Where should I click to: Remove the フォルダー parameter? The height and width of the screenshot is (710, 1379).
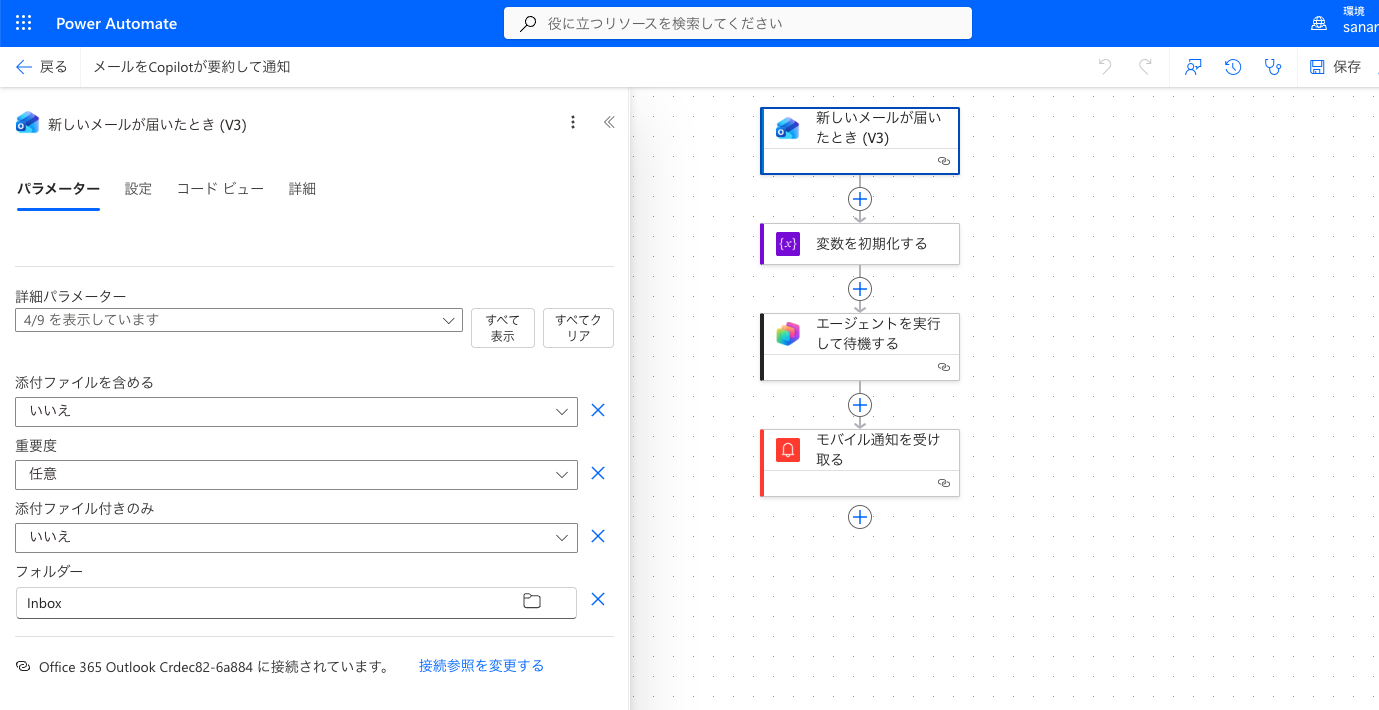[598, 600]
